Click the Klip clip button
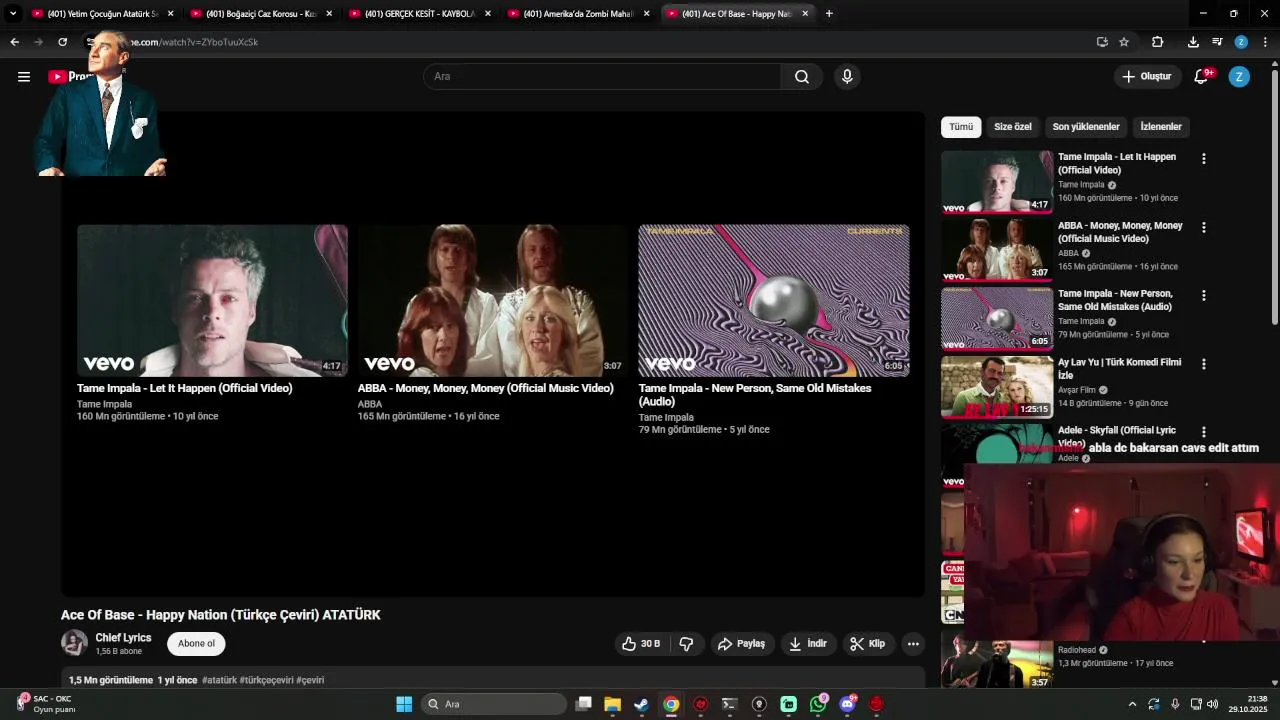Viewport: 1280px width, 720px height. point(868,644)
